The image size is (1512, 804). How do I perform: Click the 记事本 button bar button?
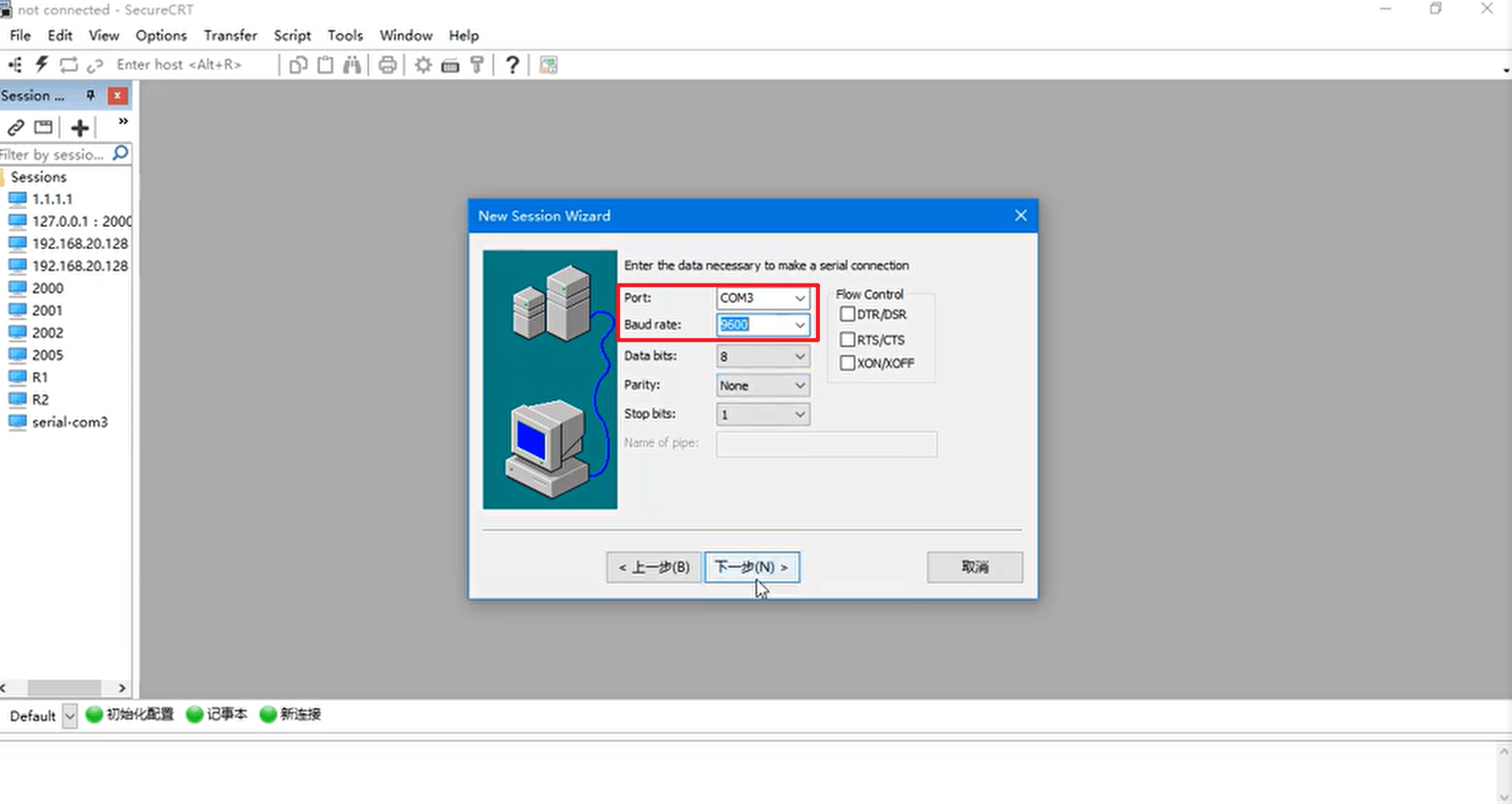click(217, 714)
